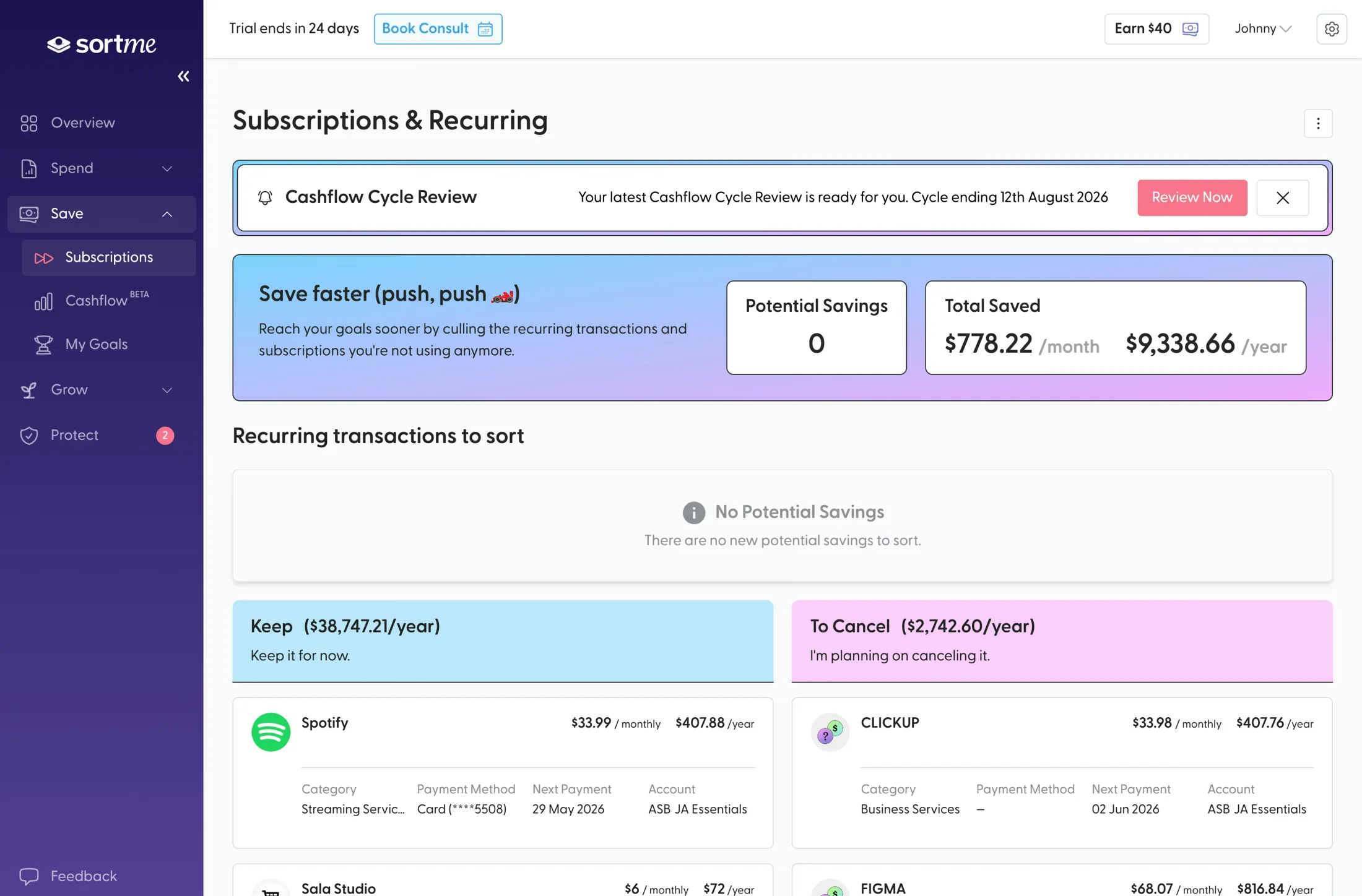
Task: Collapse the sidebar with double chevron
Action: click(183, 76)
